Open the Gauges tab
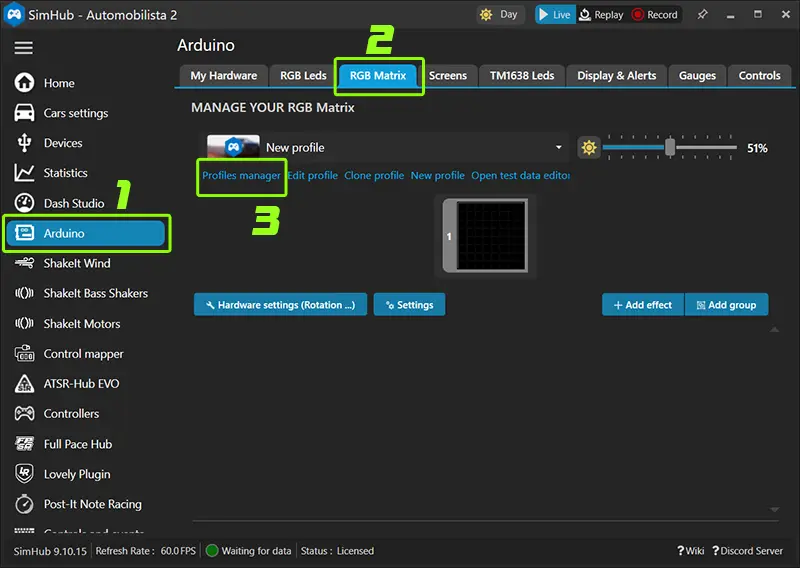The image size is (800, 568). [x=697, y=76]
